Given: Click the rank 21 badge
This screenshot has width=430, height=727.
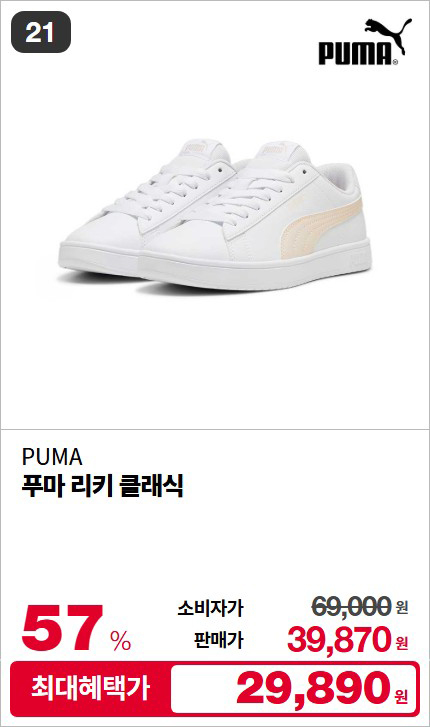Looking at the screenshot, I should point(41,32).
